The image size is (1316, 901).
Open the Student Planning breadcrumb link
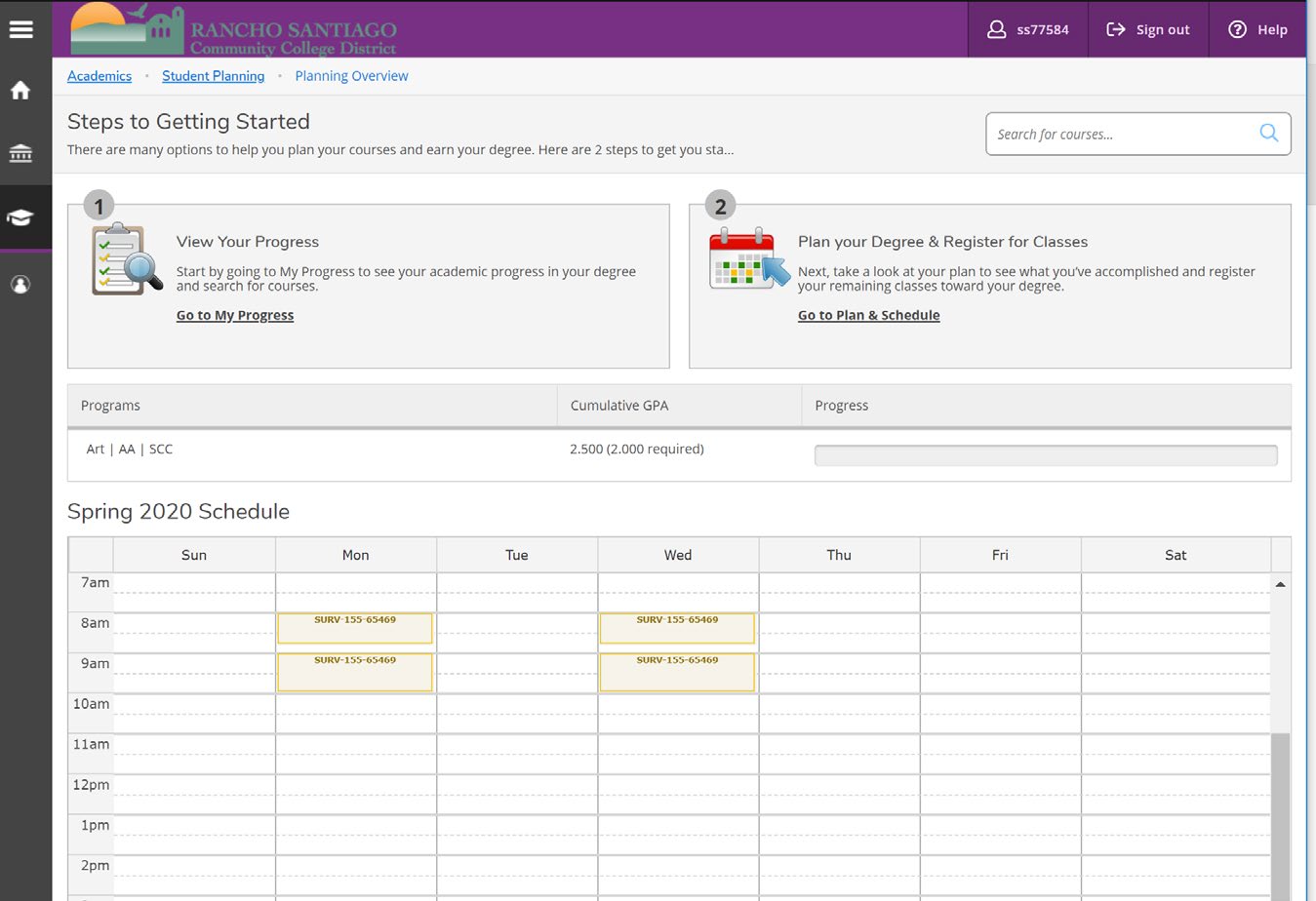click(213, 76)
